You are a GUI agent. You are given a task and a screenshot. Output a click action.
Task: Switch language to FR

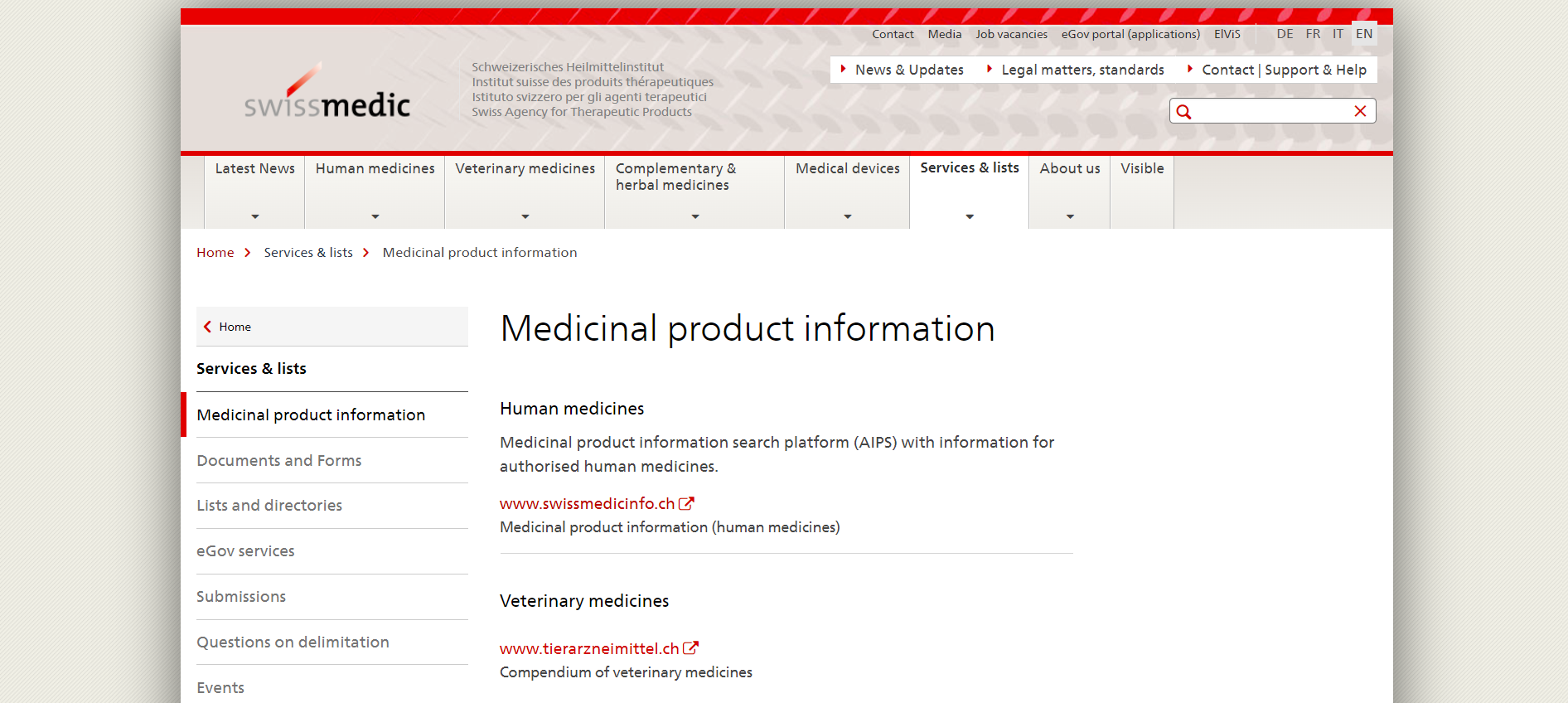[1313, 34]
